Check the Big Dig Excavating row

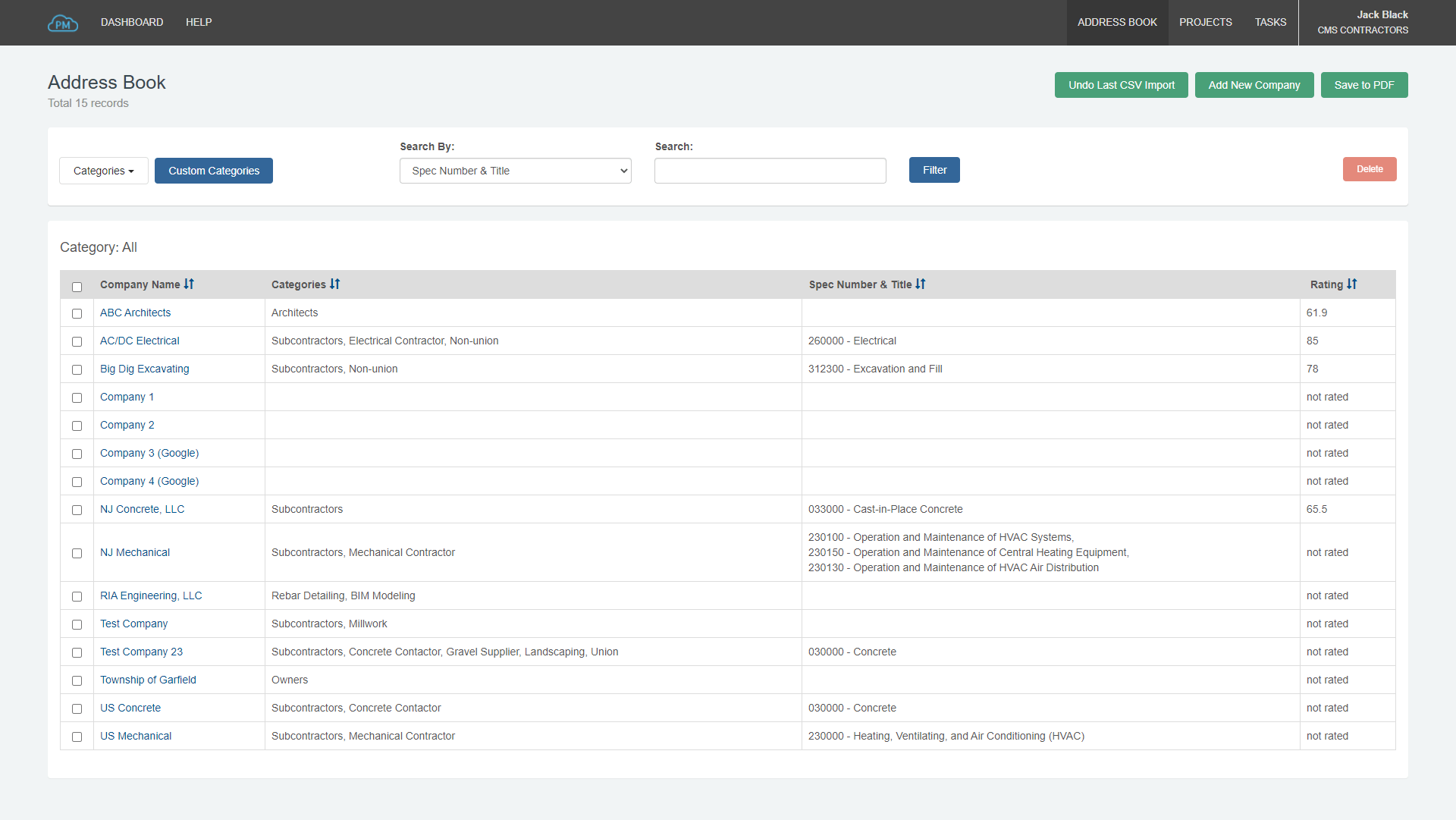click(x=77, y=369)
